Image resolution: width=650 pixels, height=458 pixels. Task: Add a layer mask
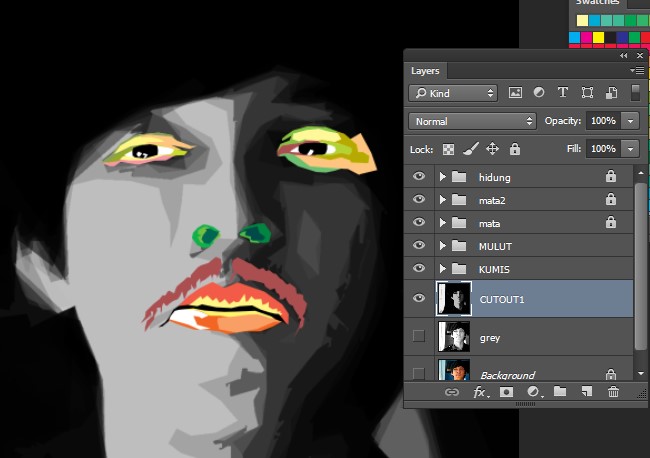point(506,392)
